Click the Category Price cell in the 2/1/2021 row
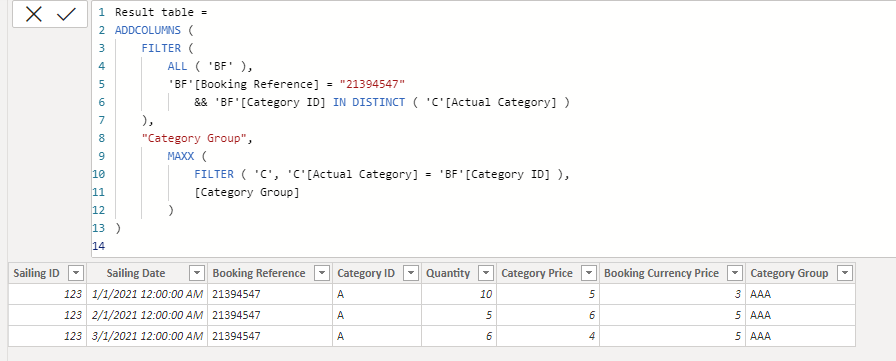896x361 pixels. [548, 315]
